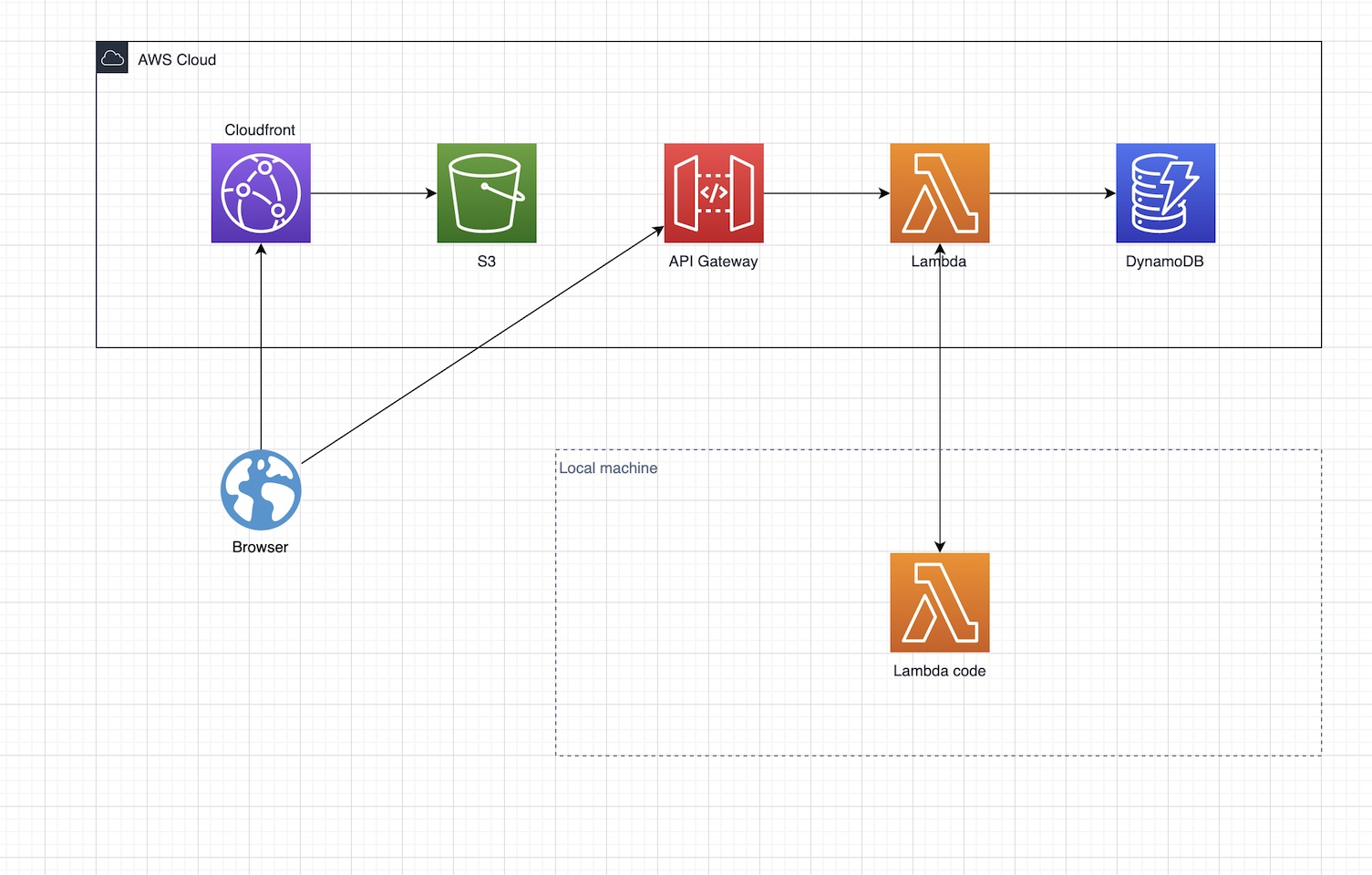
Task: Select the Cloudfront icon
Action: click(x=261, y=193)
